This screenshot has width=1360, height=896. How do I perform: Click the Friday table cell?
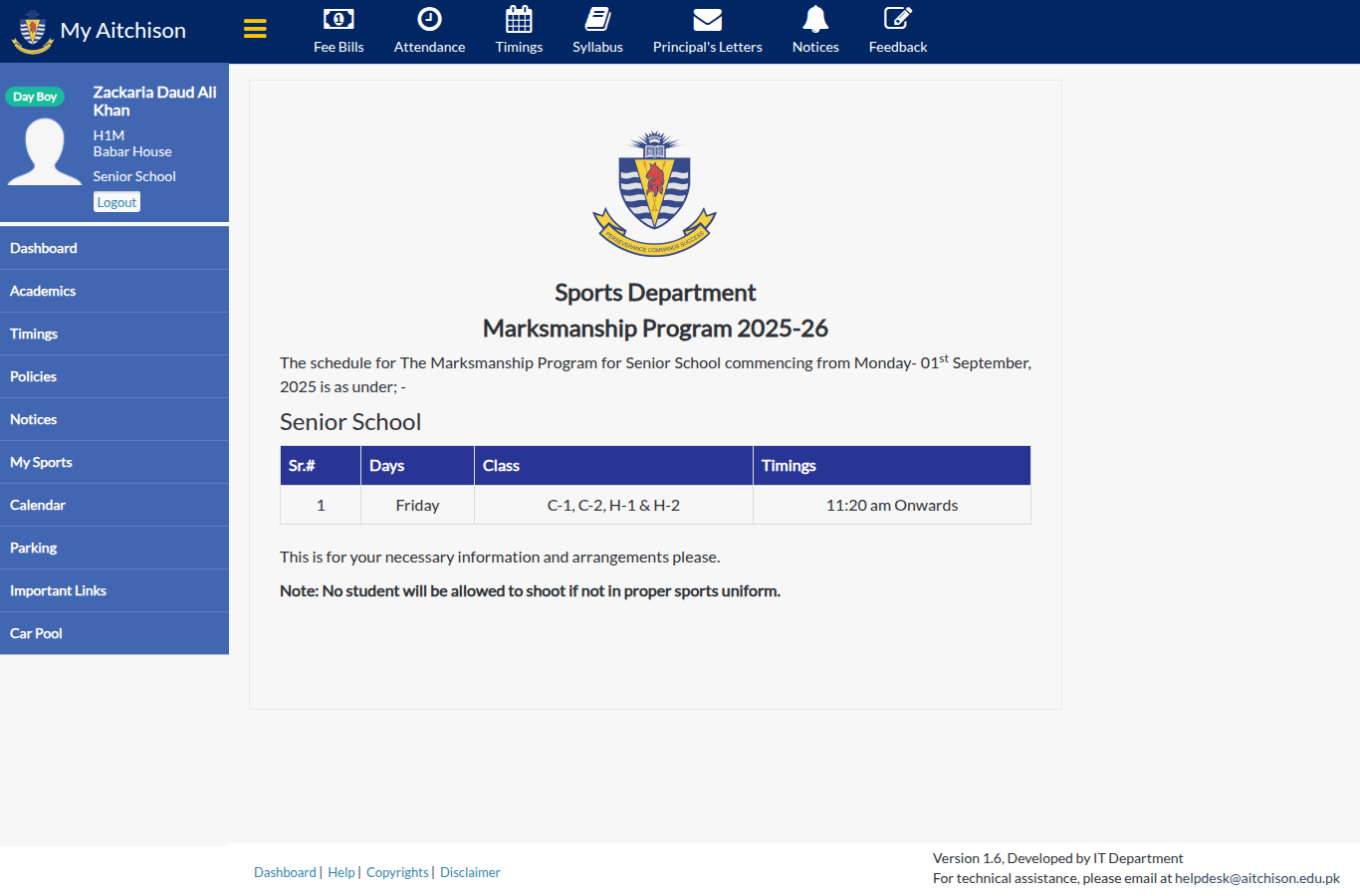point(417,505)
